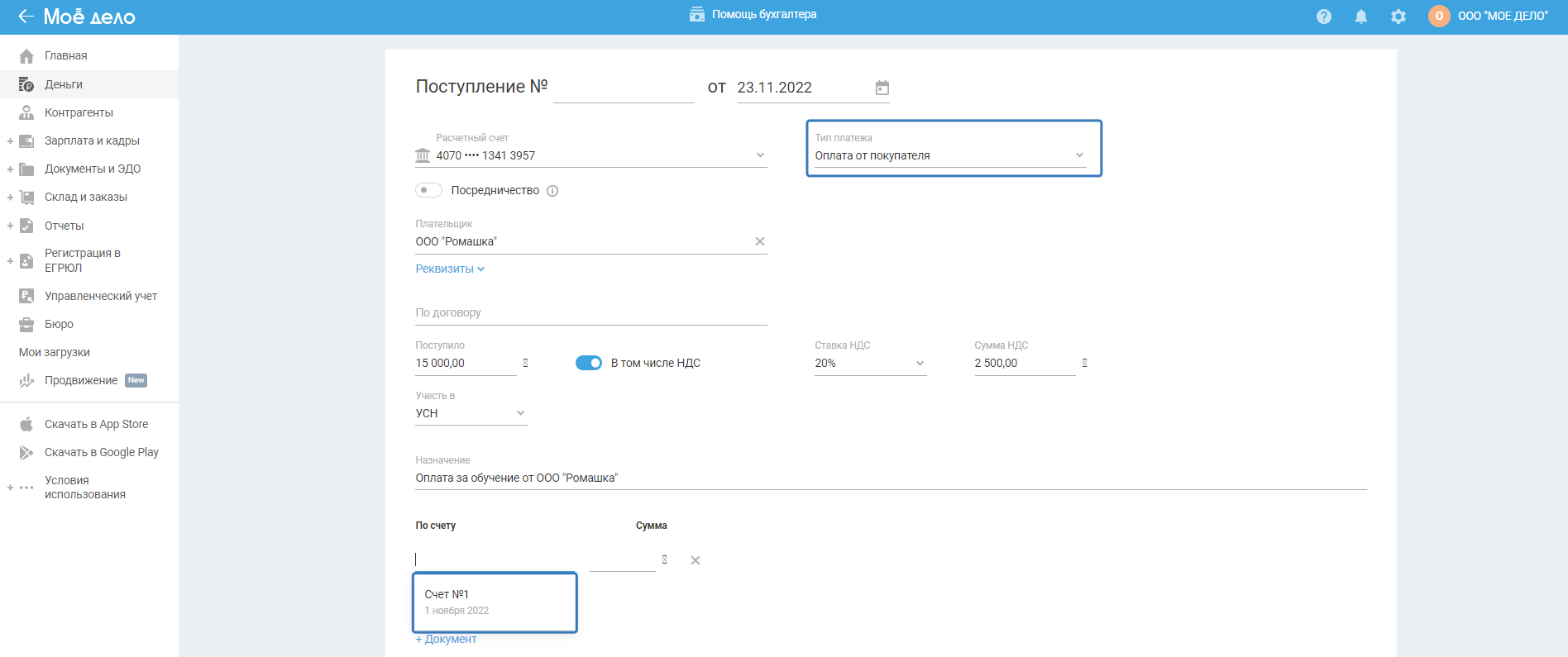Click the ООО "МОЕ ДЕЛО" account avatar
1568x657 pixels.
pos(1439,17)
